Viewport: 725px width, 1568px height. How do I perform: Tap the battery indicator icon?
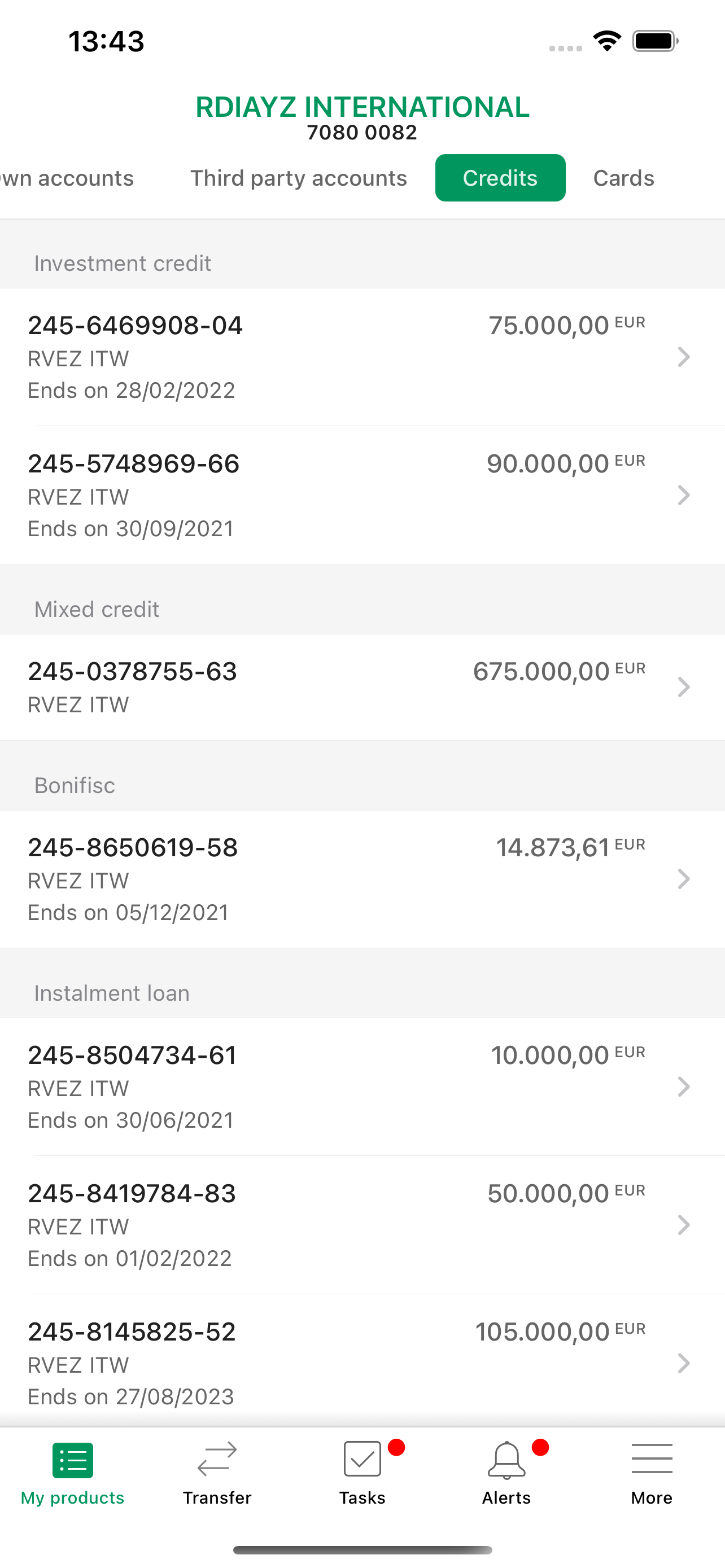coord(656,41)
